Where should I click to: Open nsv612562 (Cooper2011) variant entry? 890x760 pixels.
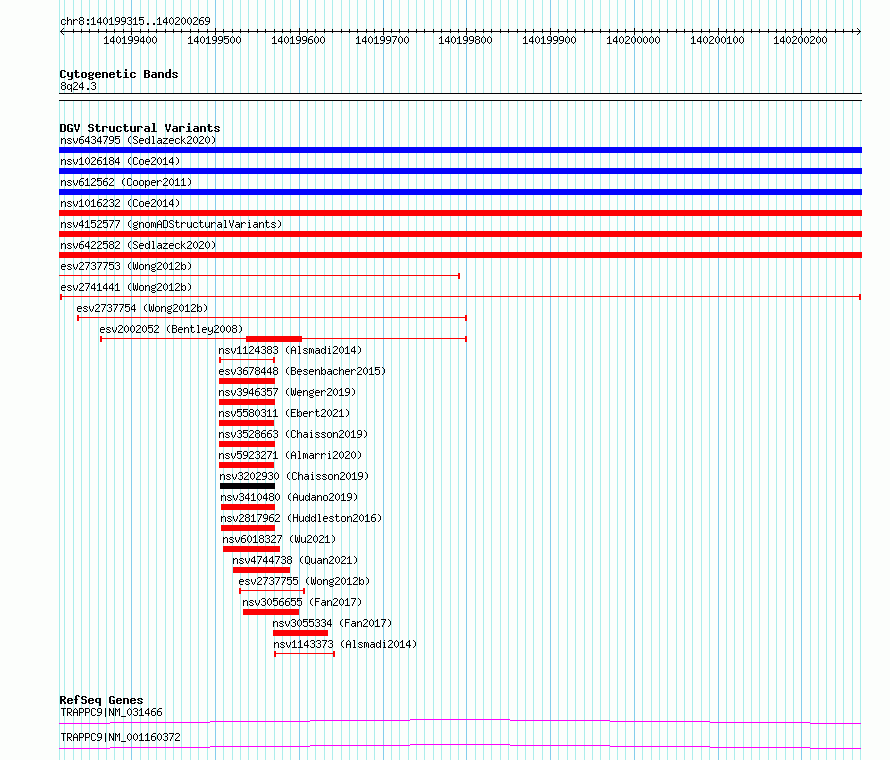pyautogui.click(x=126, y=182)
